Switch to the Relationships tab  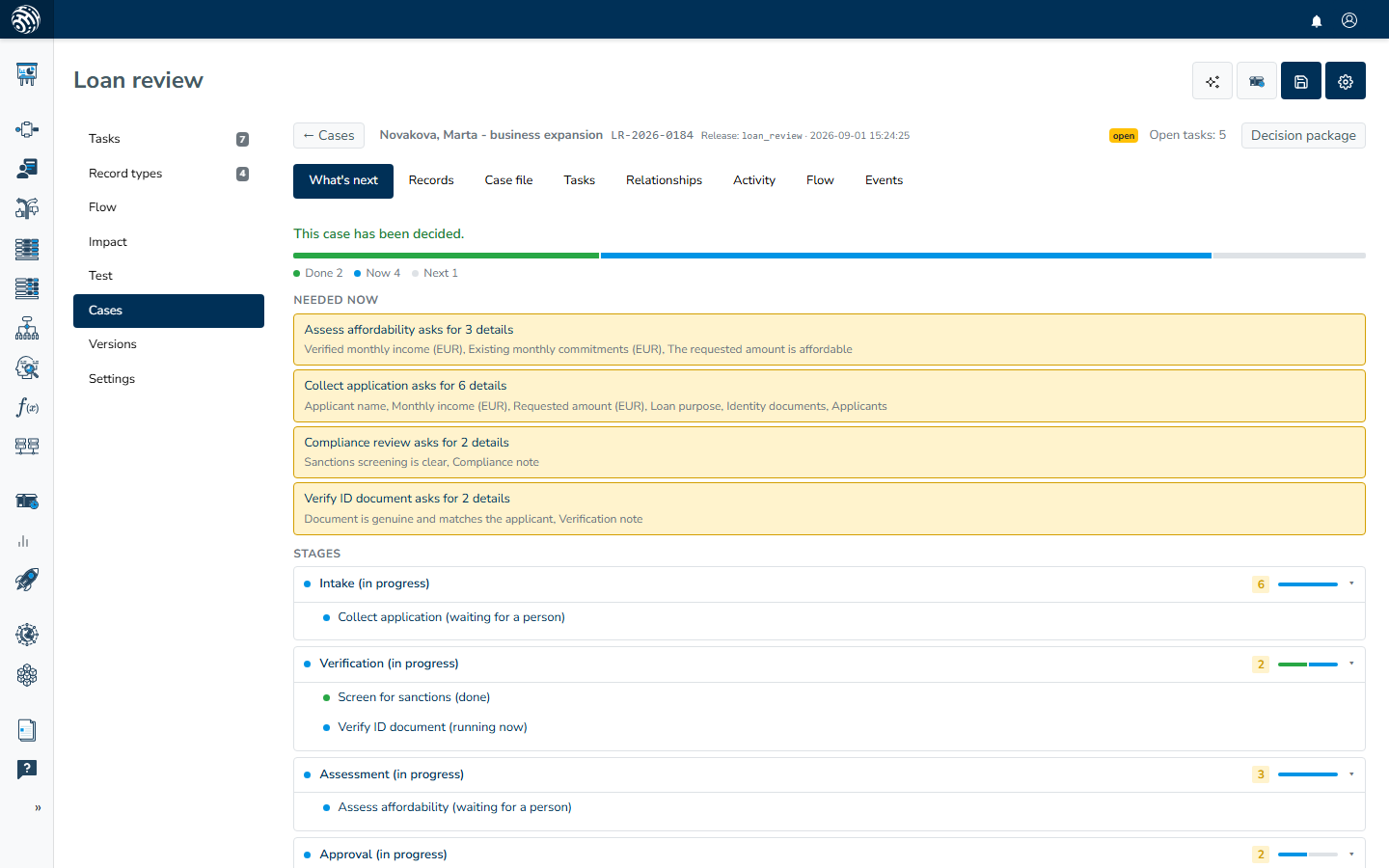click(x=664, y=180)
